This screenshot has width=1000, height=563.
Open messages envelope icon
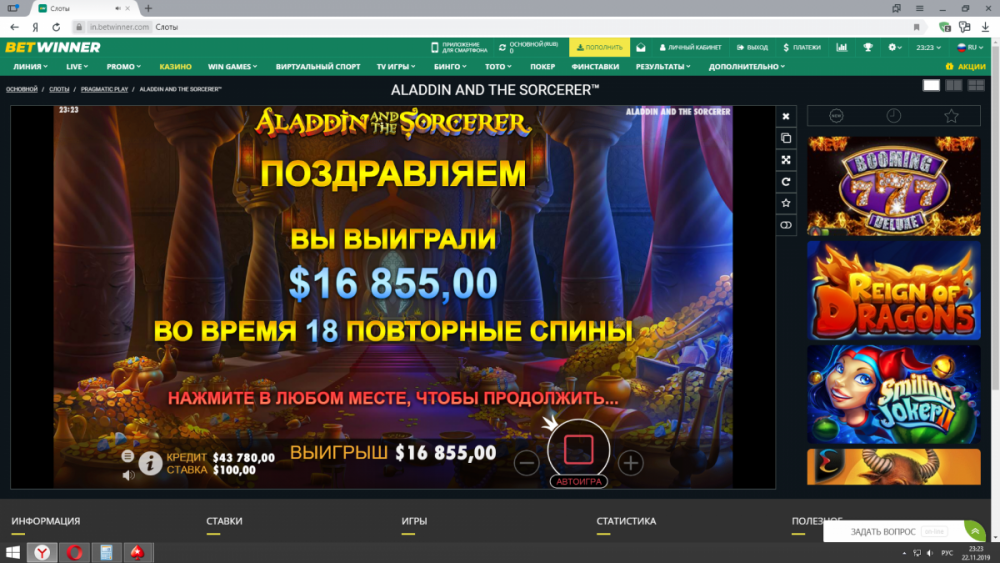coord(641,47)
